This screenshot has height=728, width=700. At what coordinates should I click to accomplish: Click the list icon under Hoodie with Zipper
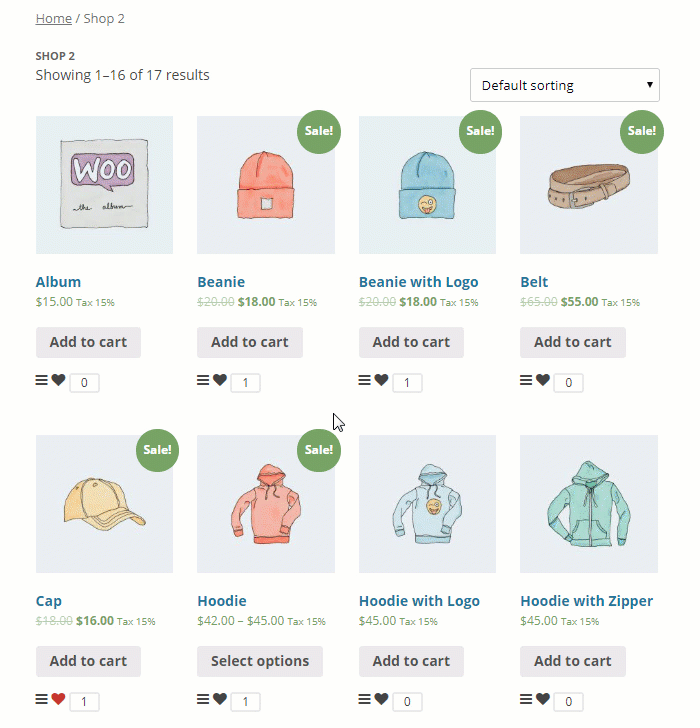tap(526, 699)
